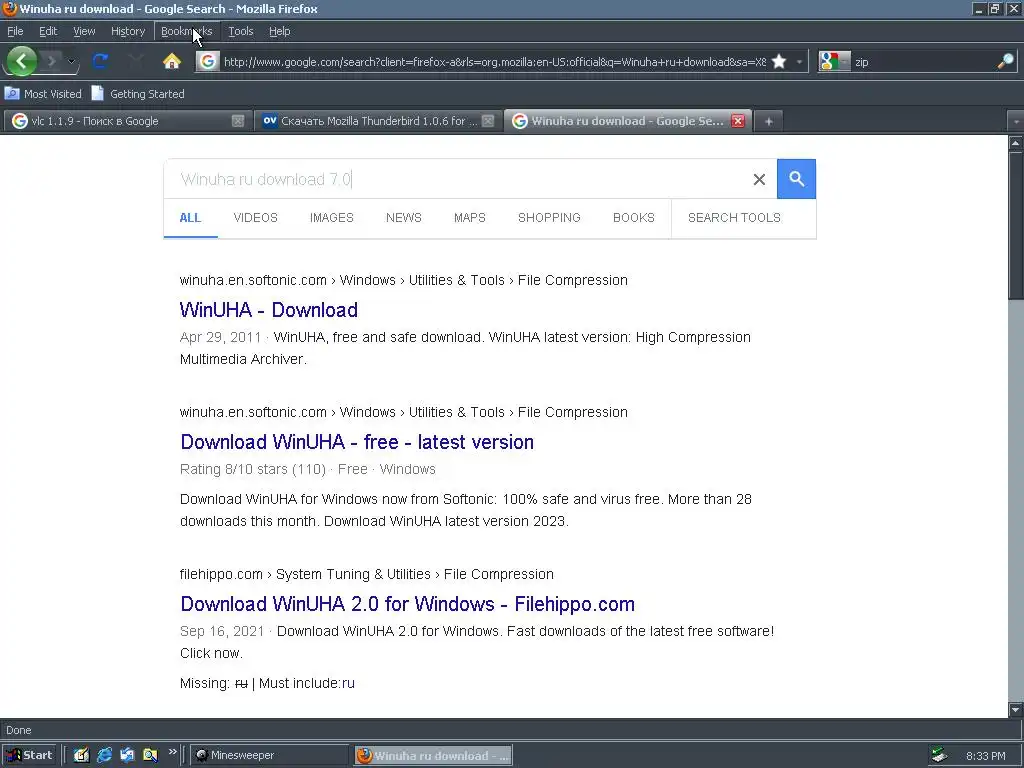Screen dimensions: 1024x768
Task: Click the vertical scrollbar down arrow
Action: point(1016,709)
